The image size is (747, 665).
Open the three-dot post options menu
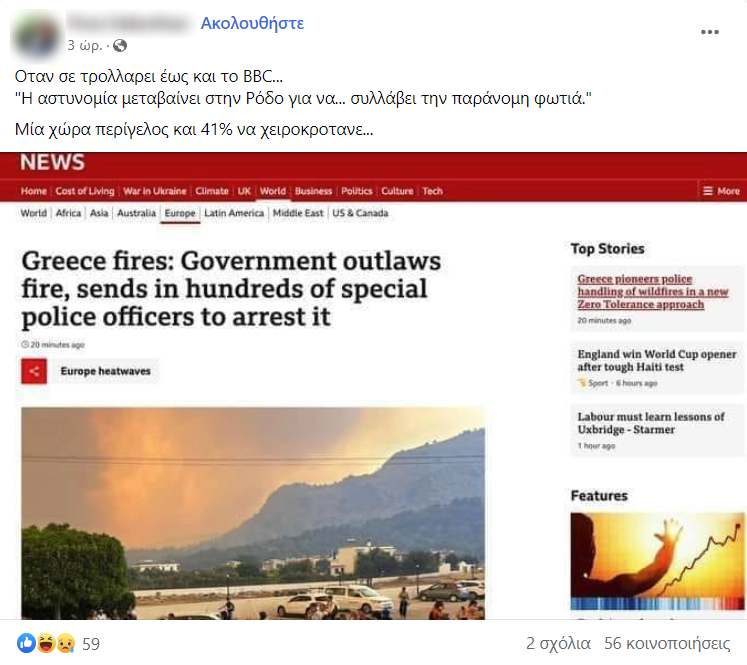click(709, 32)
